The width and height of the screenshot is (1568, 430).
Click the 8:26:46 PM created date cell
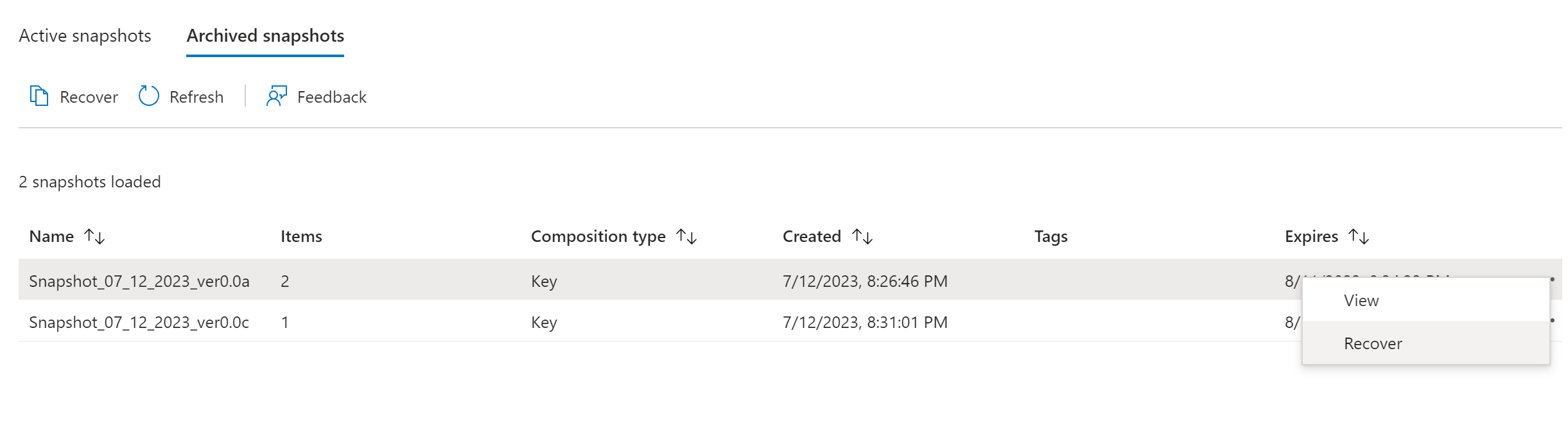point(865,281)
